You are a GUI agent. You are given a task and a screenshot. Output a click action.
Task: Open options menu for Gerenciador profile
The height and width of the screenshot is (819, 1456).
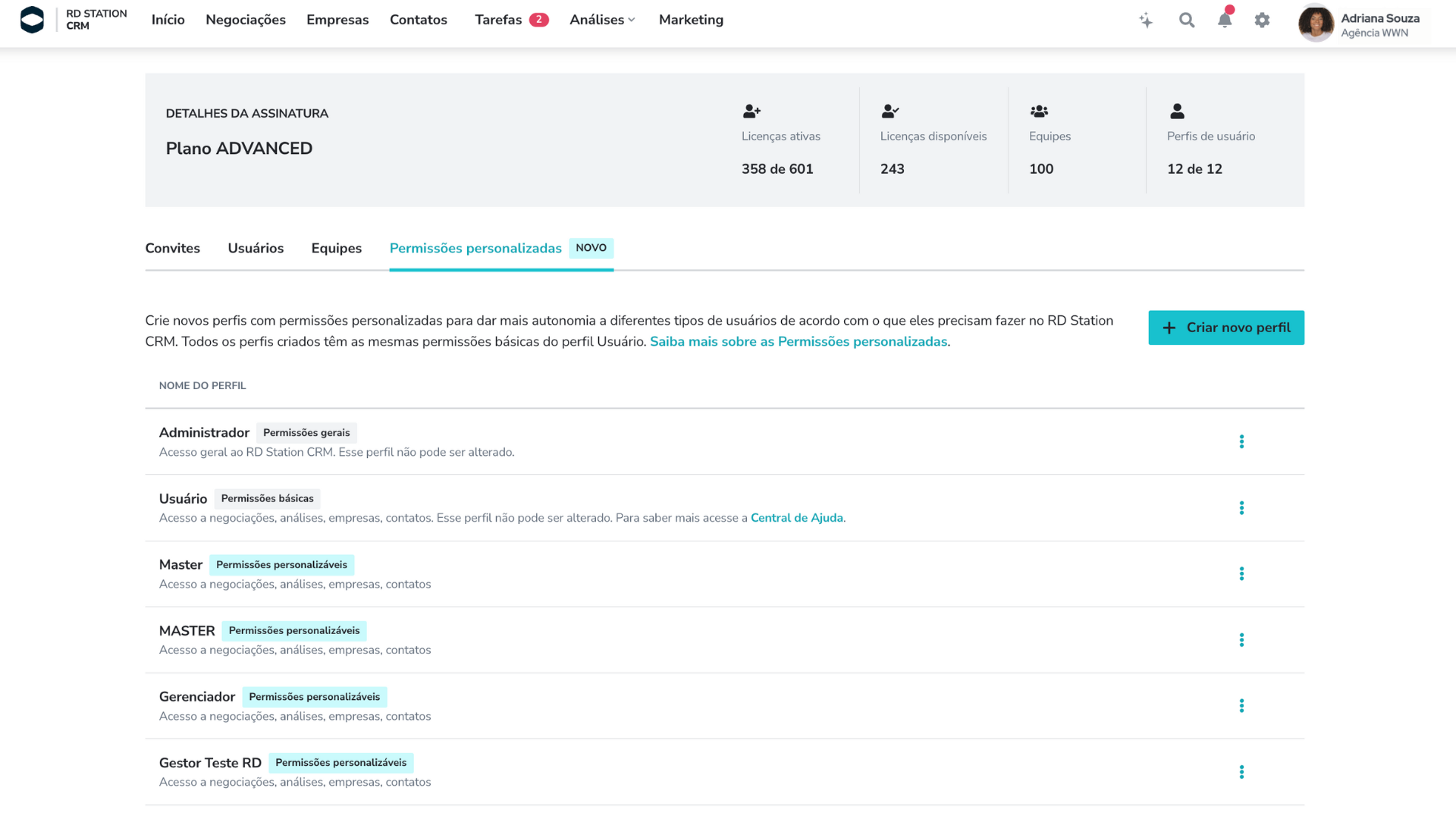1241,706
